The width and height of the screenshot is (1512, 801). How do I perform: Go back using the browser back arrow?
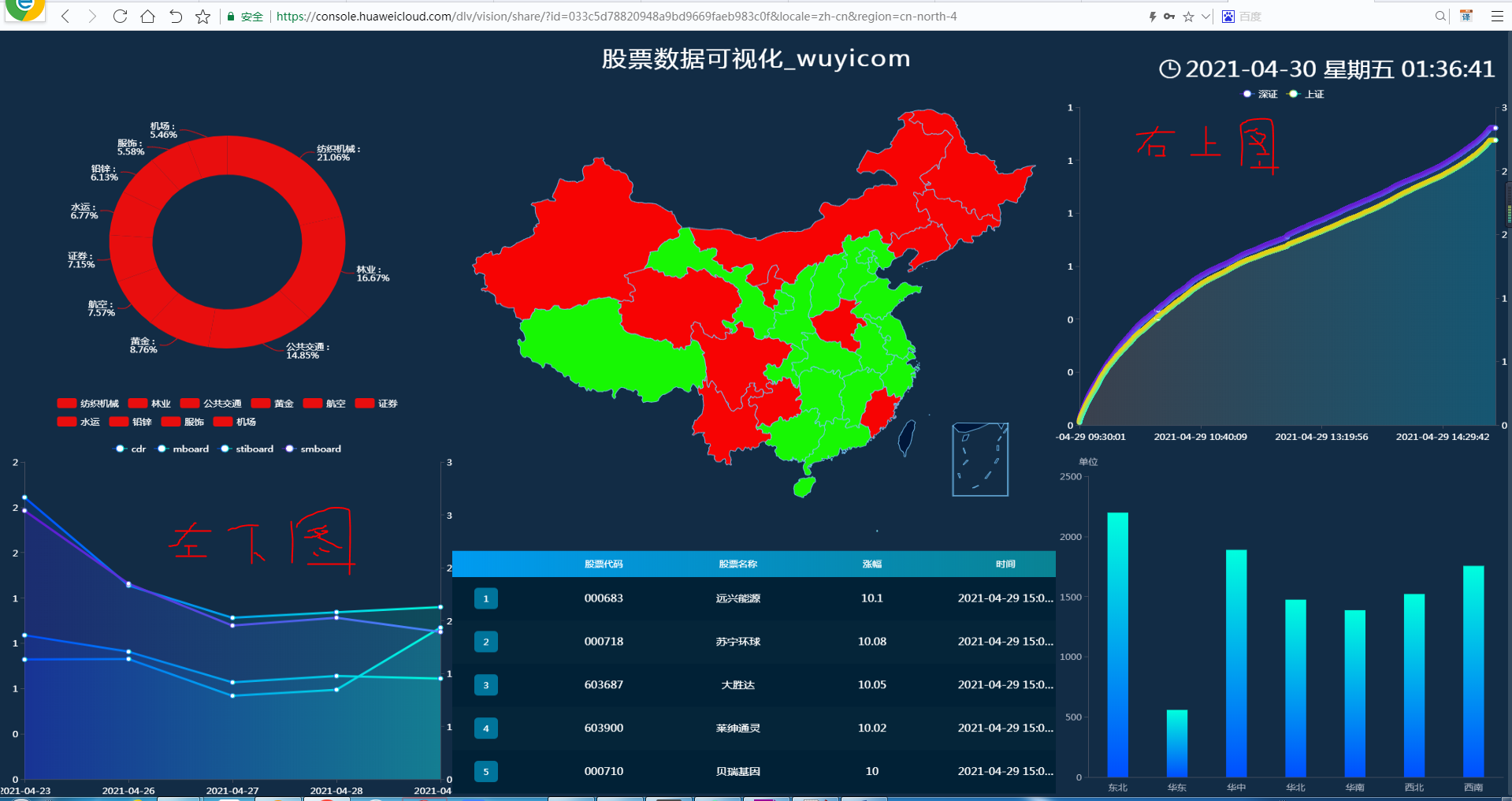coord(65,16)
